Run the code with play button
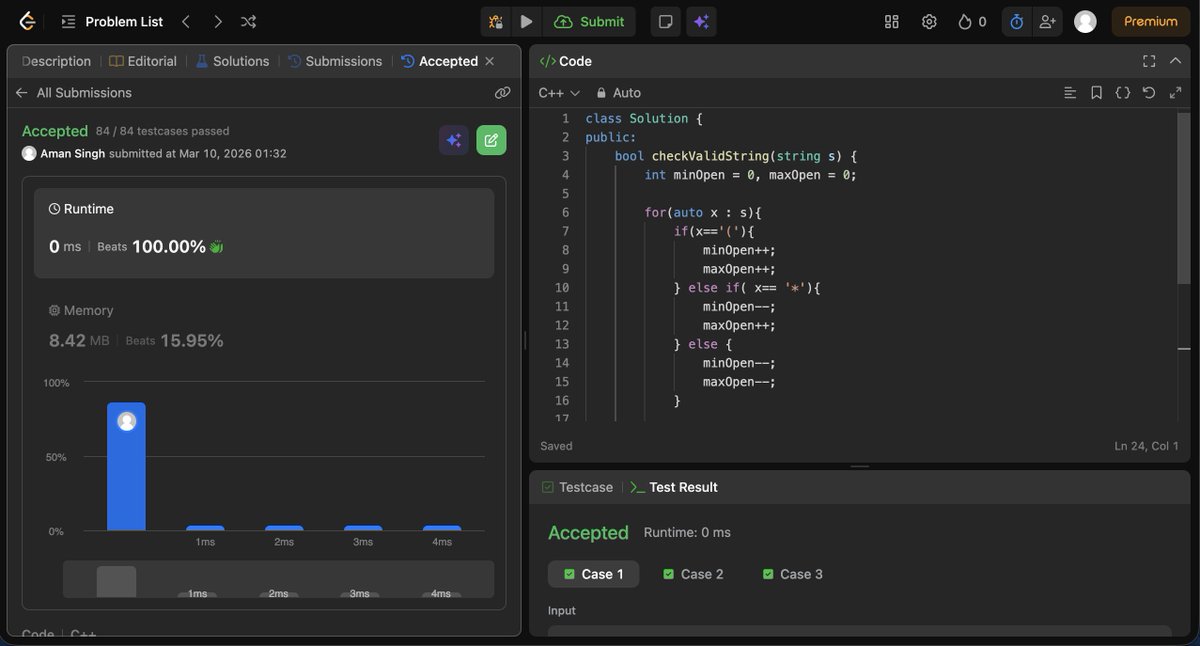Image resolution: width=1200 pixels, height=646 pixels. (526, 21)
